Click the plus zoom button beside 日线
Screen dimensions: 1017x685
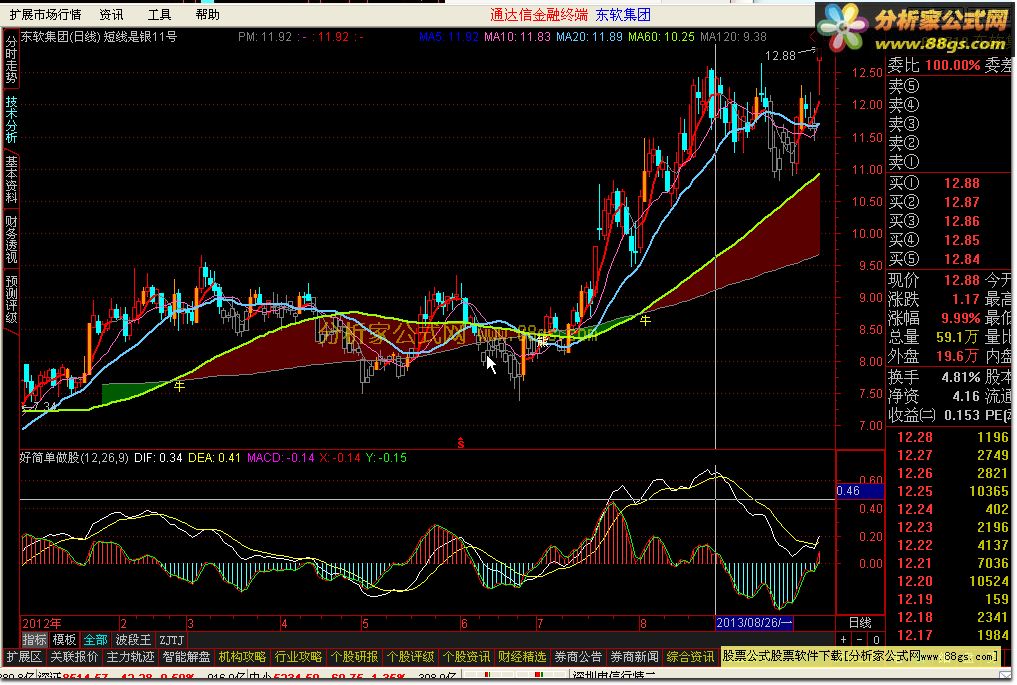844,640
